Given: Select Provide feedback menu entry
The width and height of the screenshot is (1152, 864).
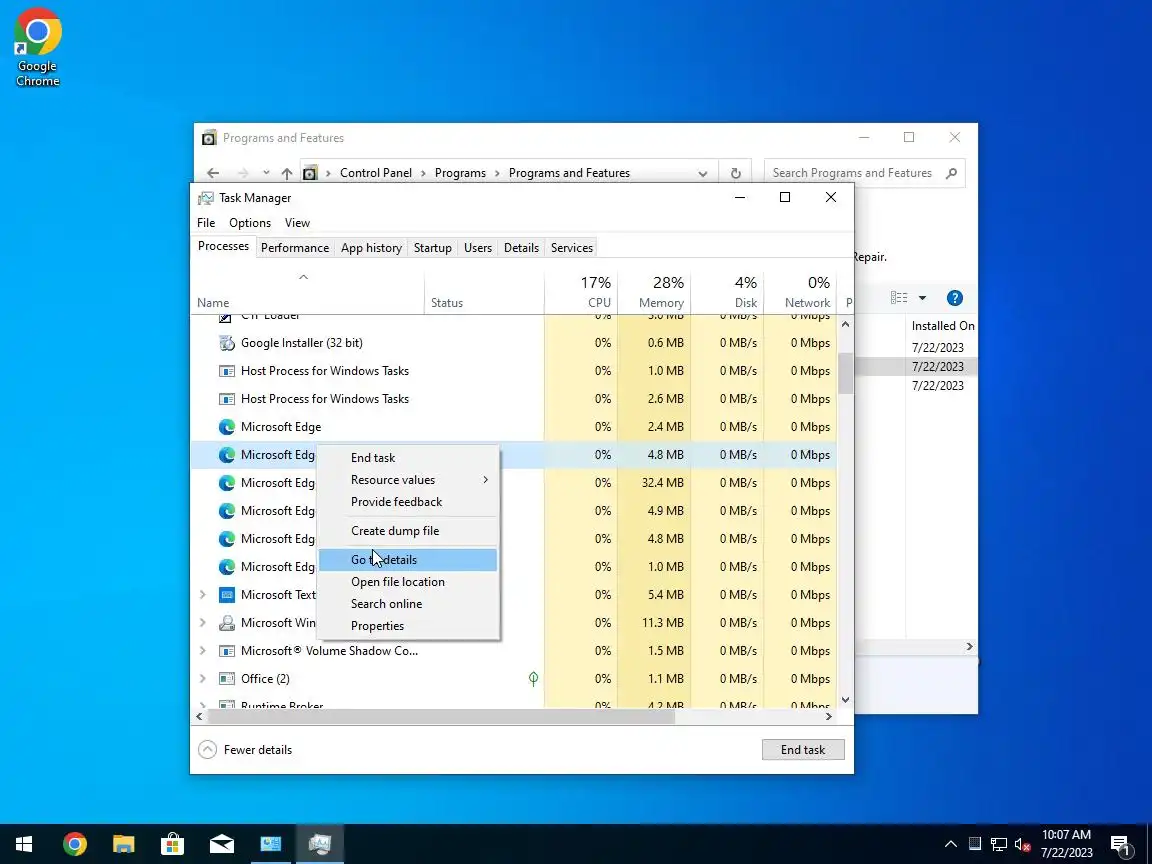Looking at the screenshot, I should [408, 502].
